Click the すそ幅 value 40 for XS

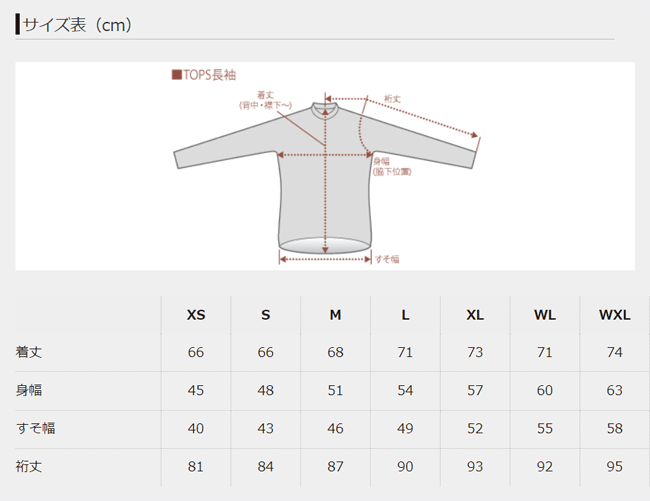click(196, 429)
